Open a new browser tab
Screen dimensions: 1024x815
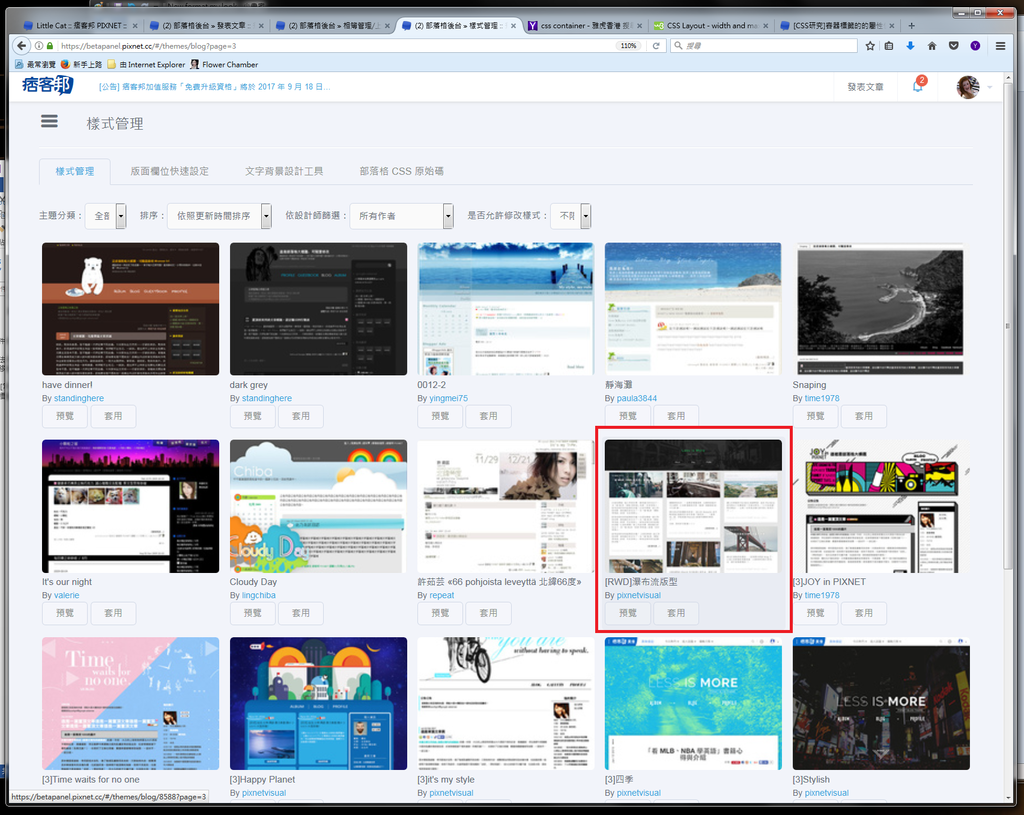(x=911, y=25)
